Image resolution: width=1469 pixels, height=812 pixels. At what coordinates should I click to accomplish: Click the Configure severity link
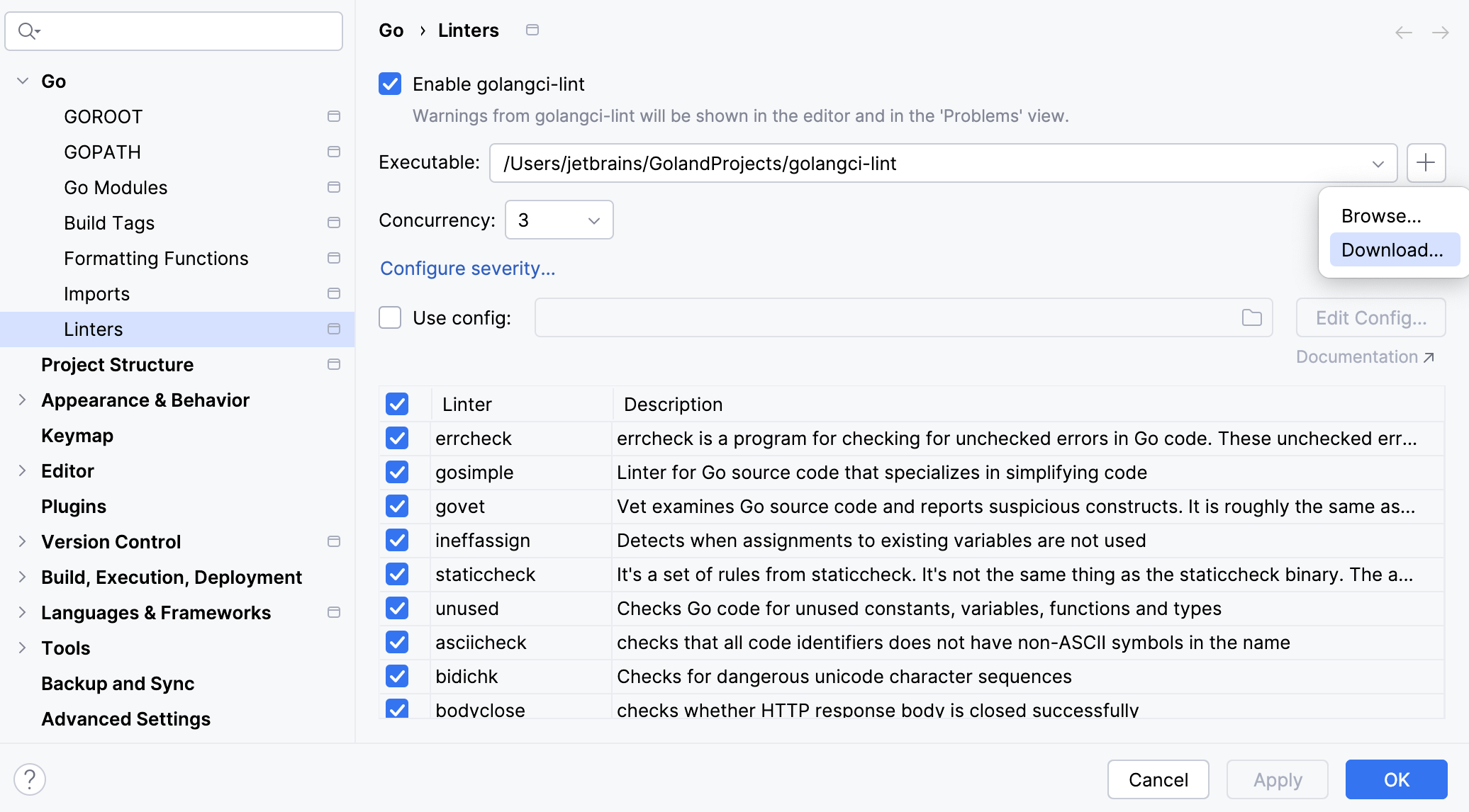[x=467, y=268]
